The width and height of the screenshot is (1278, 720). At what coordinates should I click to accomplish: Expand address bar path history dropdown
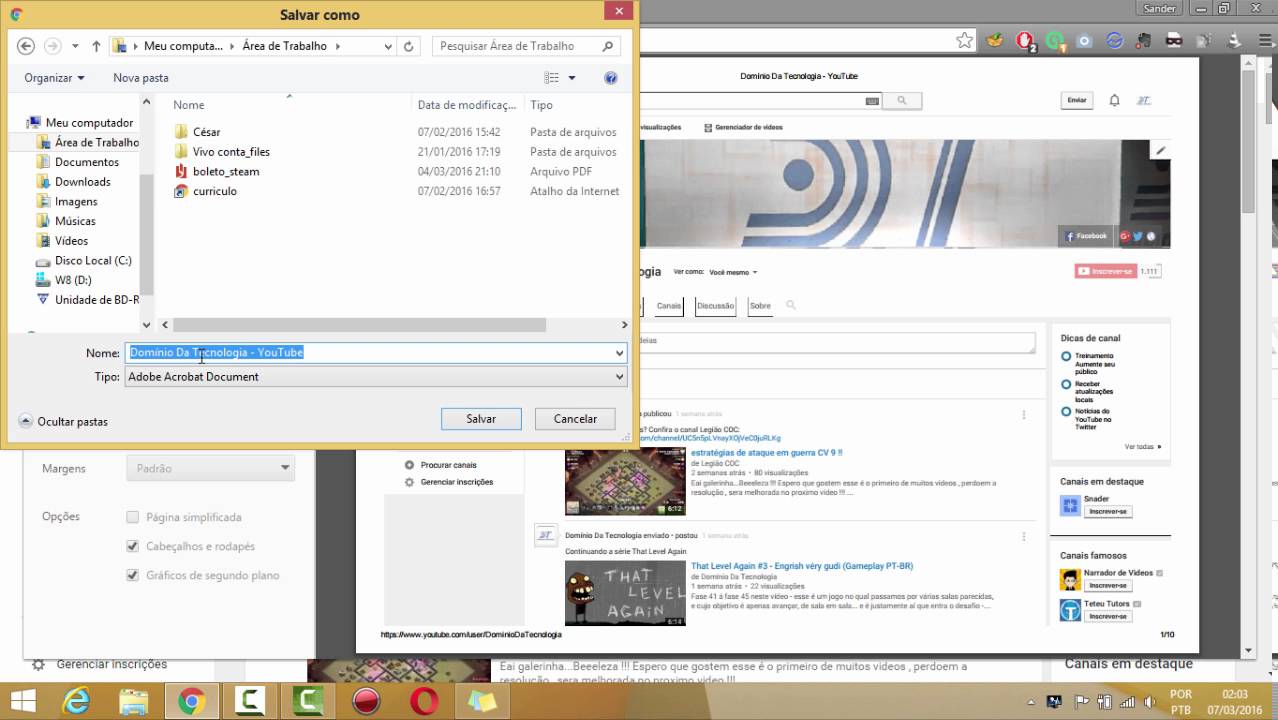coord(388,46)
